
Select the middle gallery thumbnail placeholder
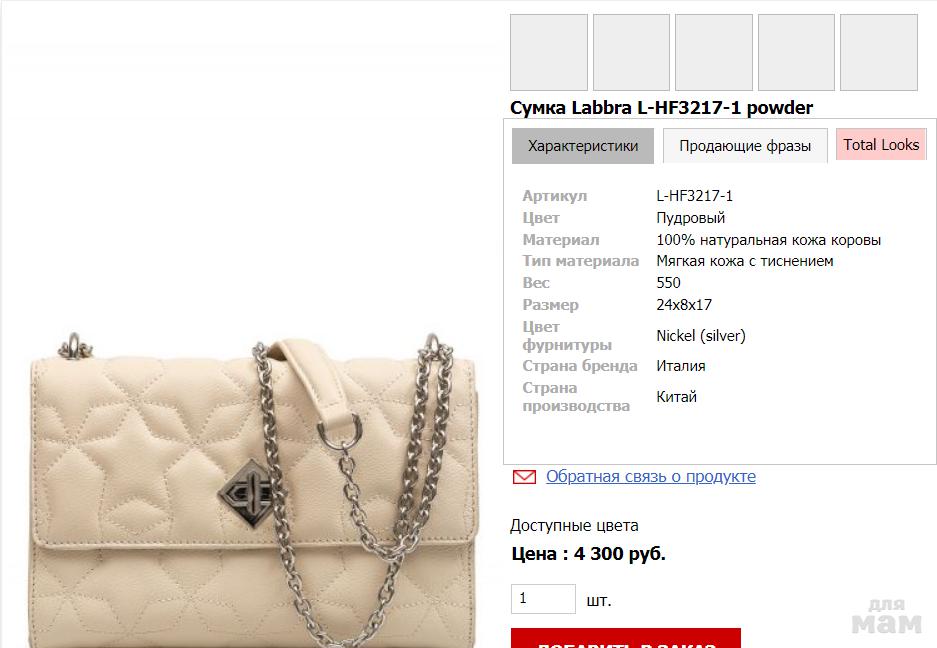[714, 53]
